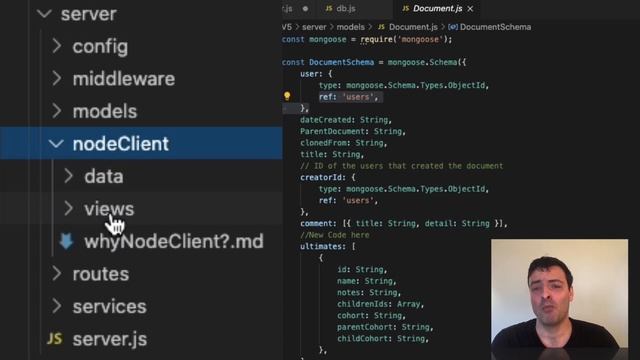Expand the models folder chevron
This screenshot has height=360, width=640.
click(57, 111)
